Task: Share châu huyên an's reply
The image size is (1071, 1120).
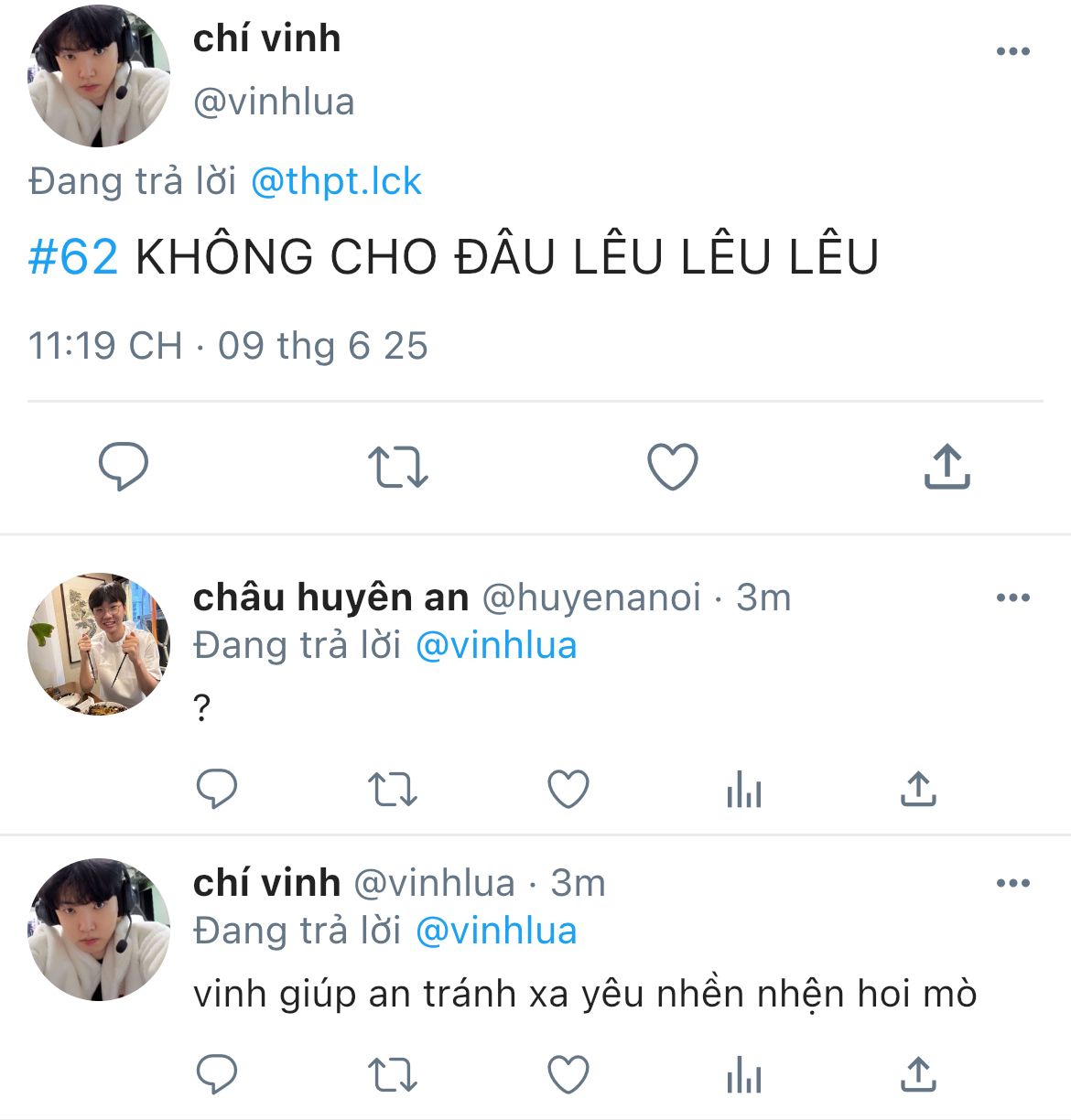Action: [918, 789]
